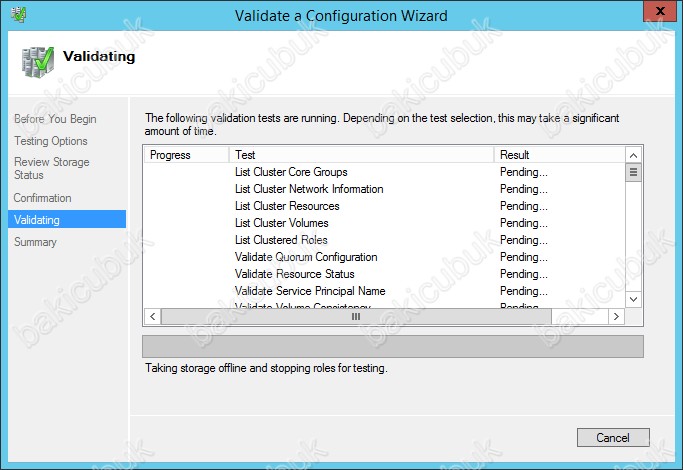Image resolution: width=683 pixels, height=470 pixels.
Task: Select the List Cluster Network Information row
Action: (385, 189)
